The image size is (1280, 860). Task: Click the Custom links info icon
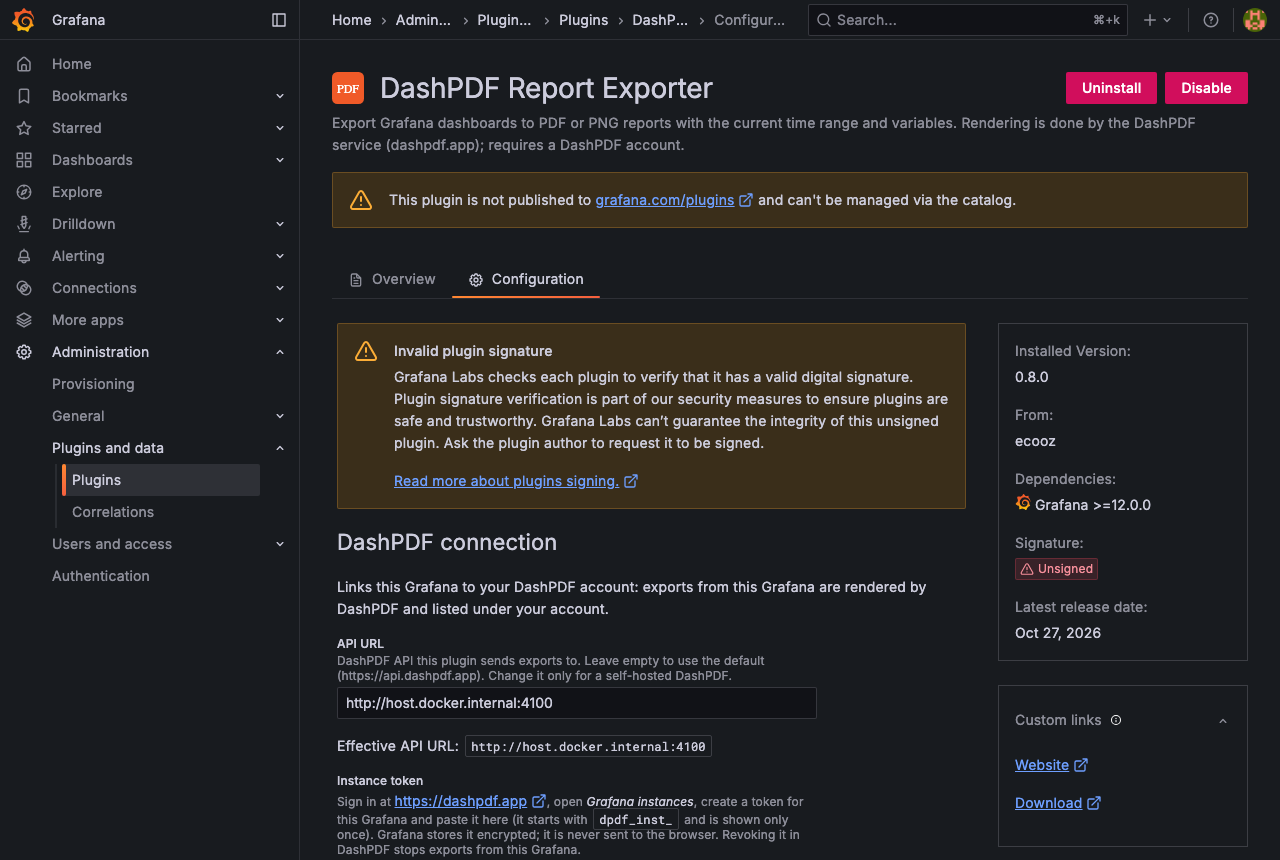(x=1116, y=720)
